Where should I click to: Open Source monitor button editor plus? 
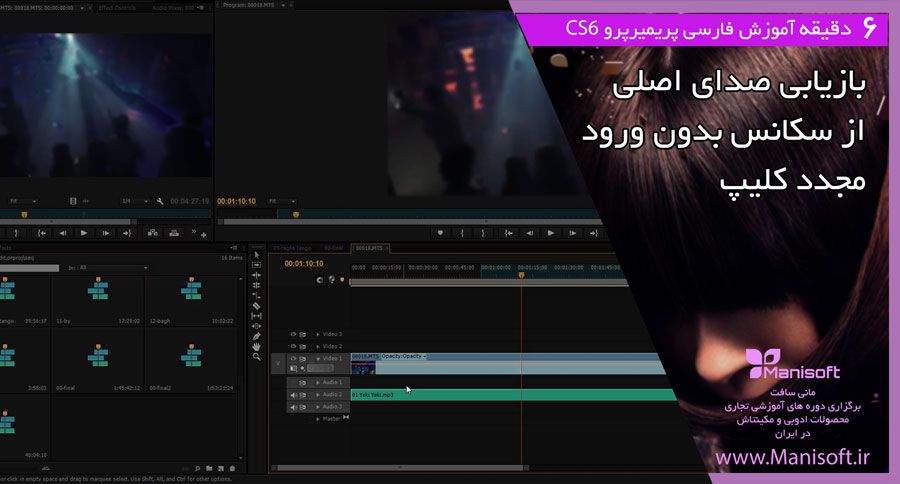(x=204, y=235)
